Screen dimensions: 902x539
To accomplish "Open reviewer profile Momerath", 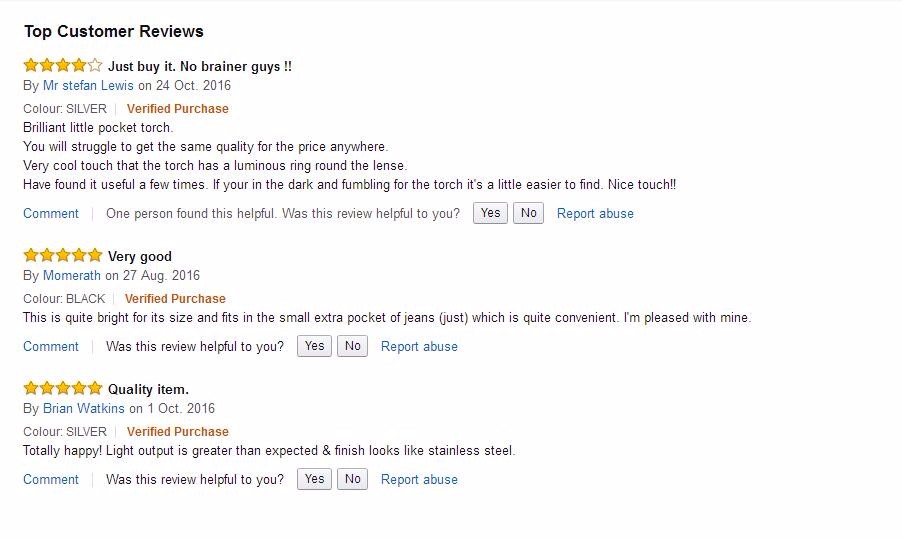I will [x=72, y=276].
